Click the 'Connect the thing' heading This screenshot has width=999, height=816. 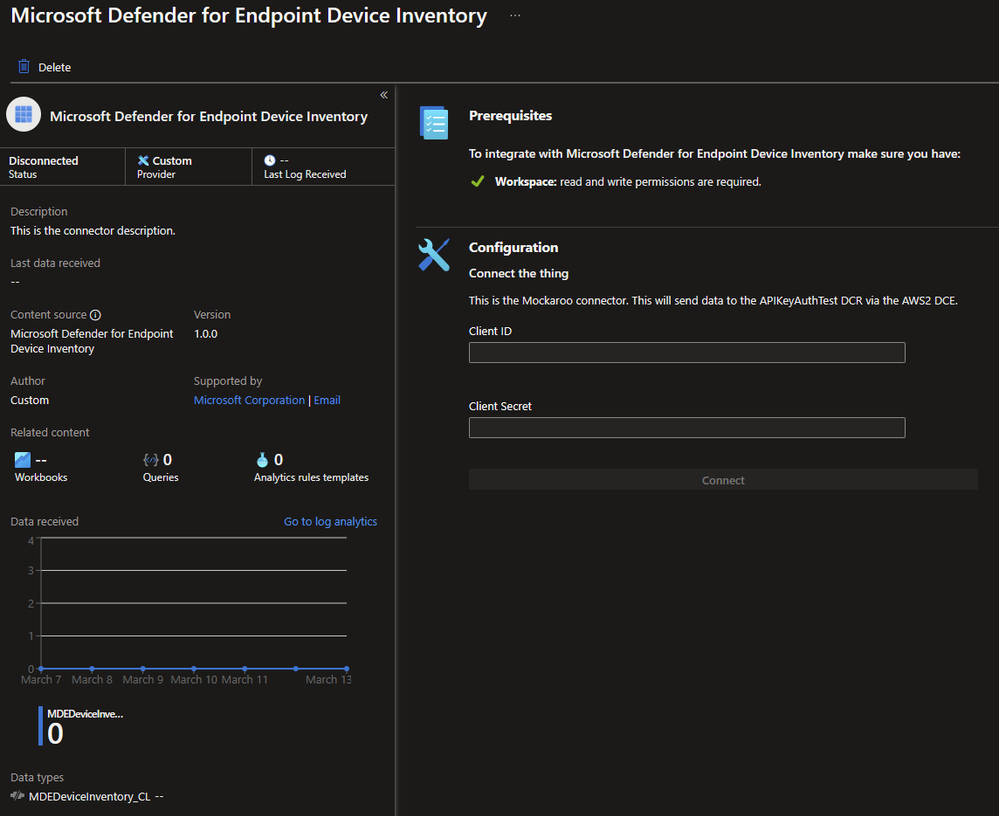click(x=519, y=273)
